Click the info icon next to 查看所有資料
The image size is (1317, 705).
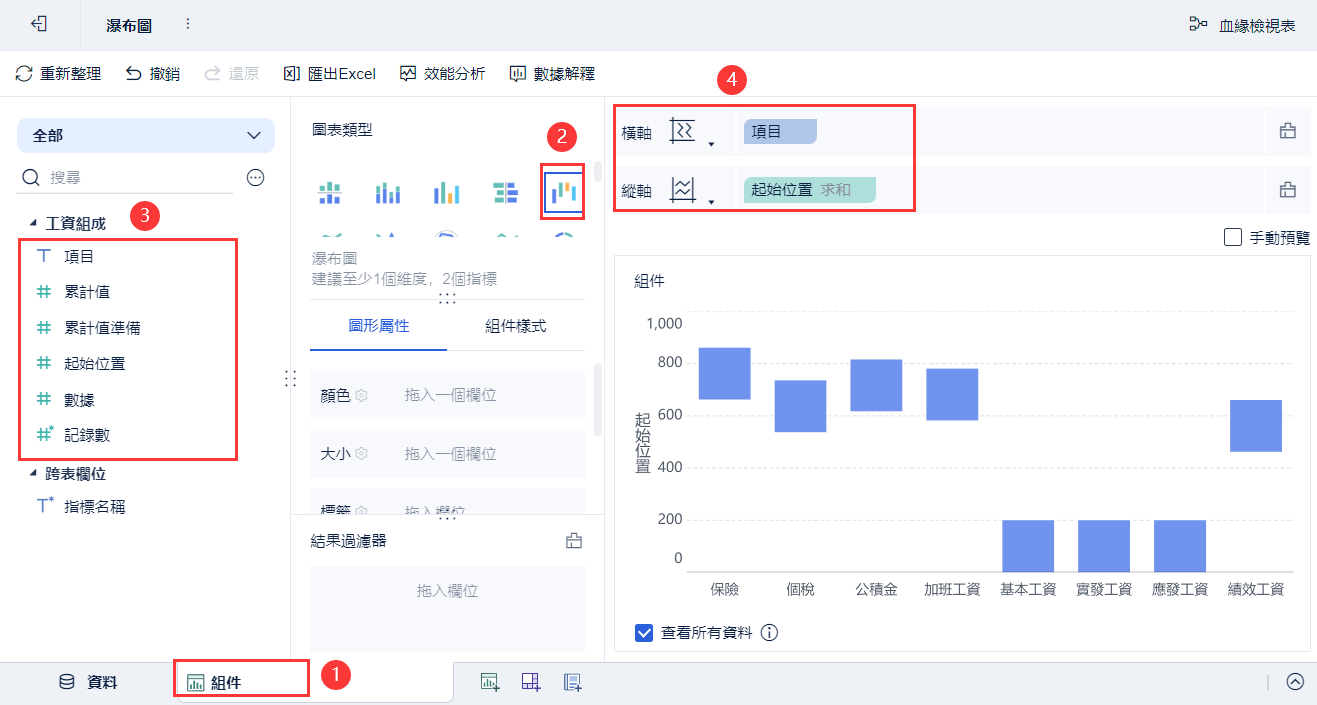pyautogui.click(x=769, y=633)
